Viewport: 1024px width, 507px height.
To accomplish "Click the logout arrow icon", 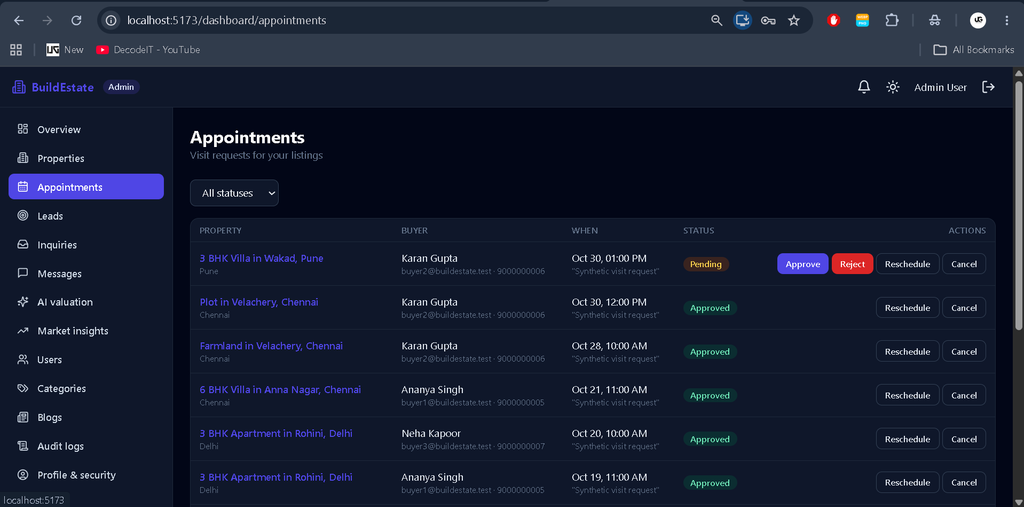I will [x=989, y=87].
